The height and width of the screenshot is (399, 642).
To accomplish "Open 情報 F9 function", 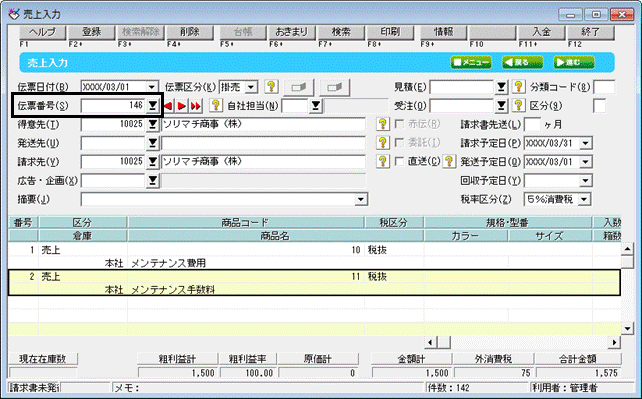I will 443,32.
